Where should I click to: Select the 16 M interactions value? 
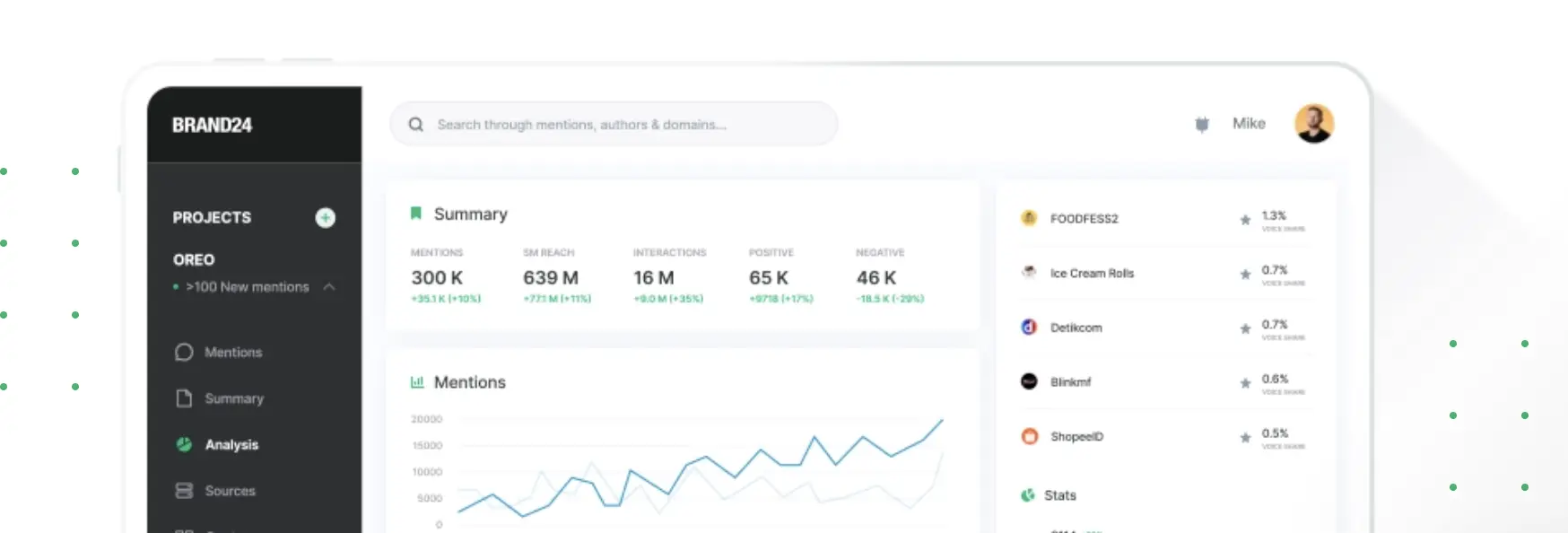point(653,278)
